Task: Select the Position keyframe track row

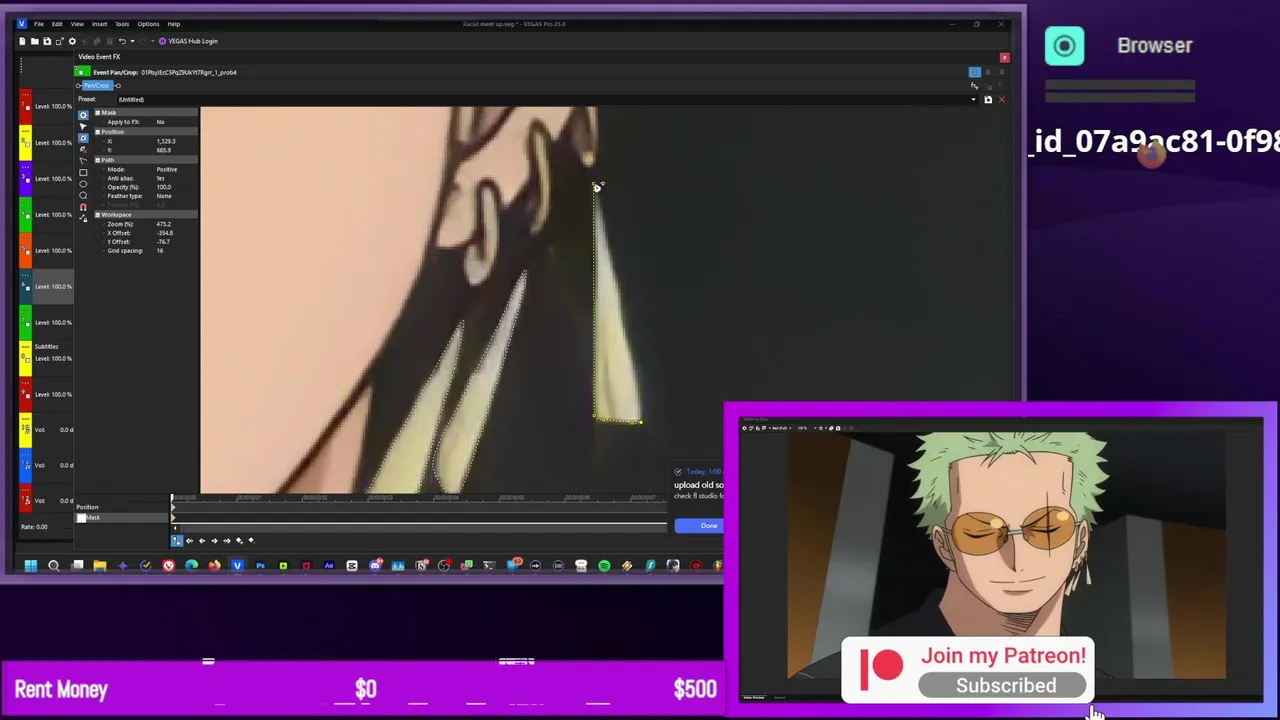Action: 122,507
